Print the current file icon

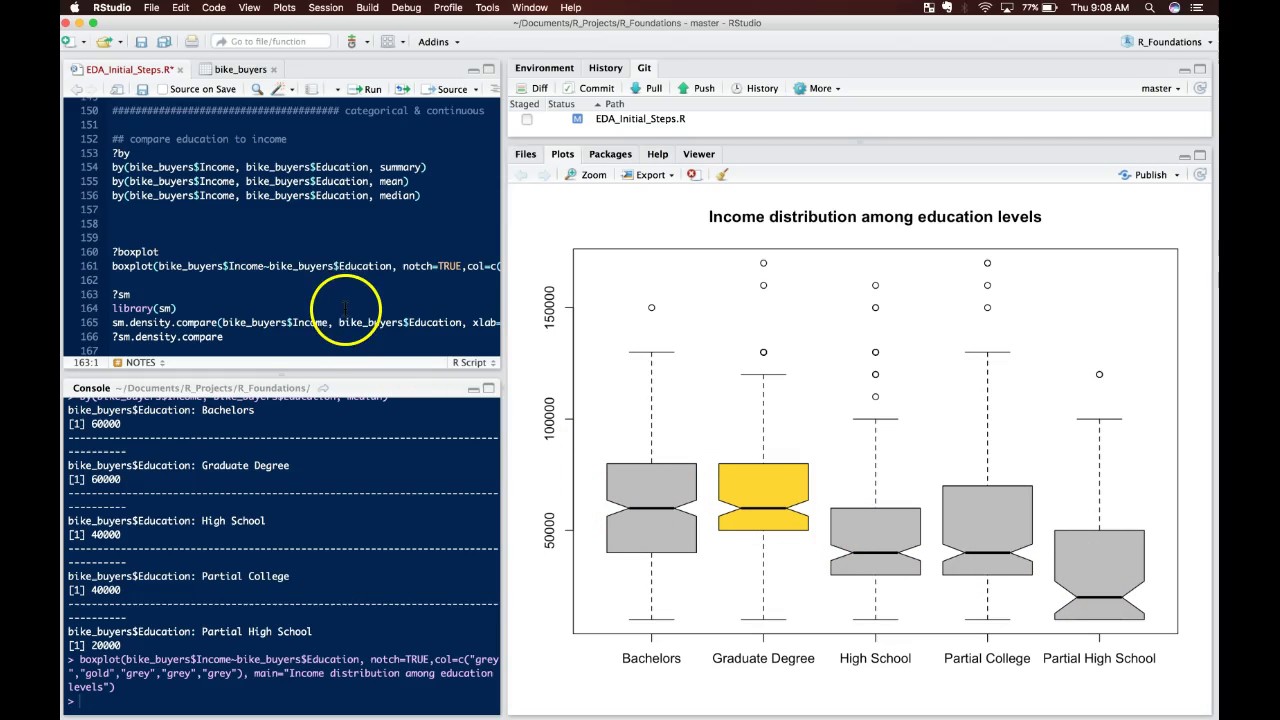pos(191,42)
